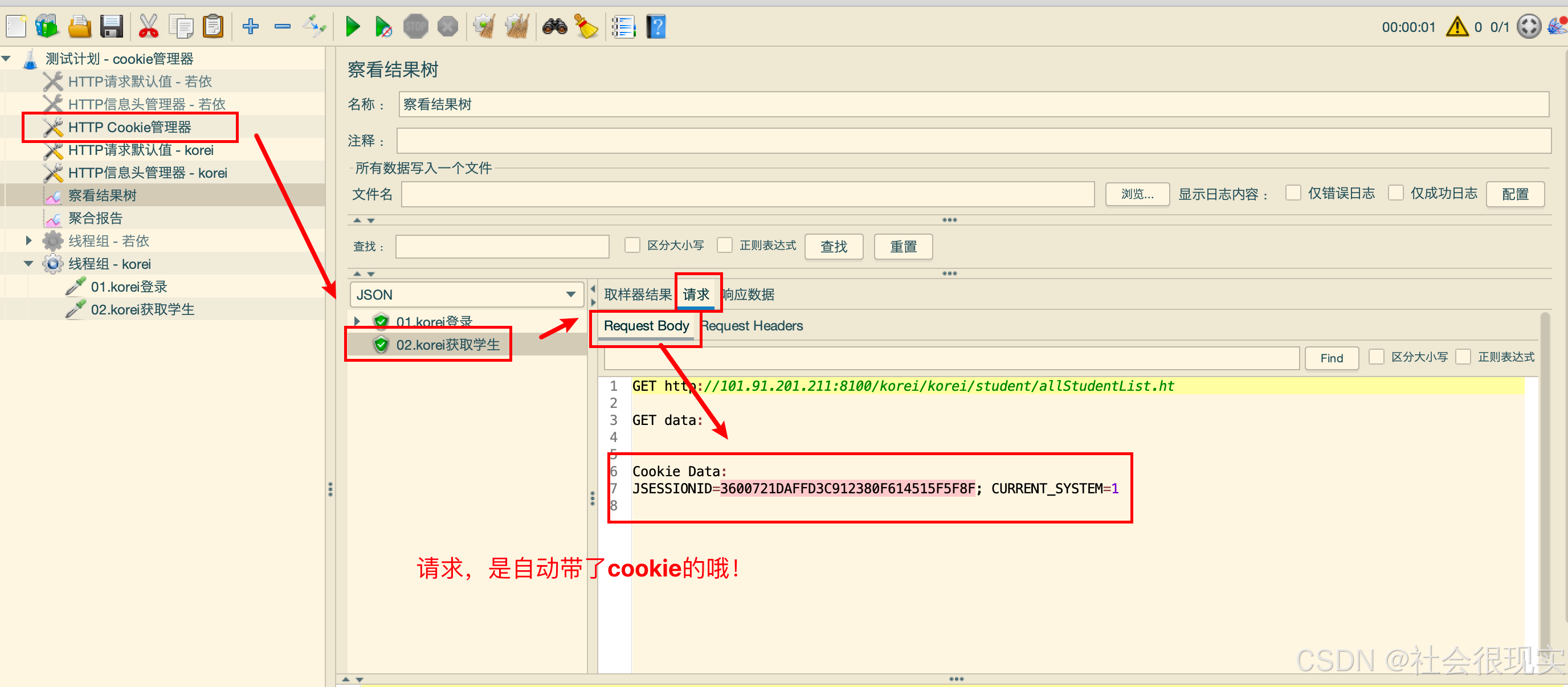This screenshot has height=687, width=1568.
Task: Click the 配置 button
Action: 1515,194
